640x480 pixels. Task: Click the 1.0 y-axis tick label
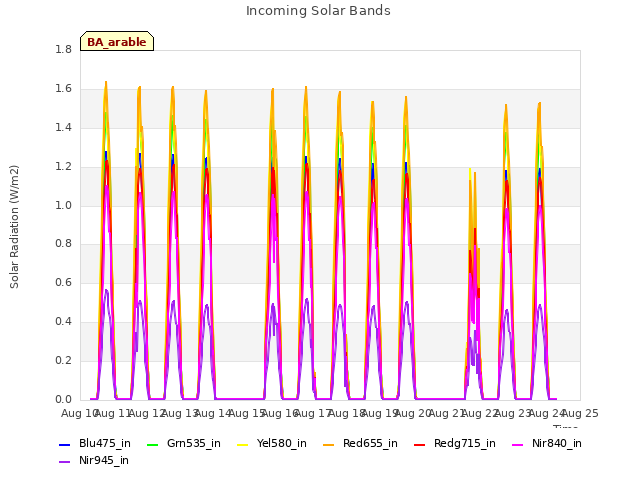click(x=63, y=206)
